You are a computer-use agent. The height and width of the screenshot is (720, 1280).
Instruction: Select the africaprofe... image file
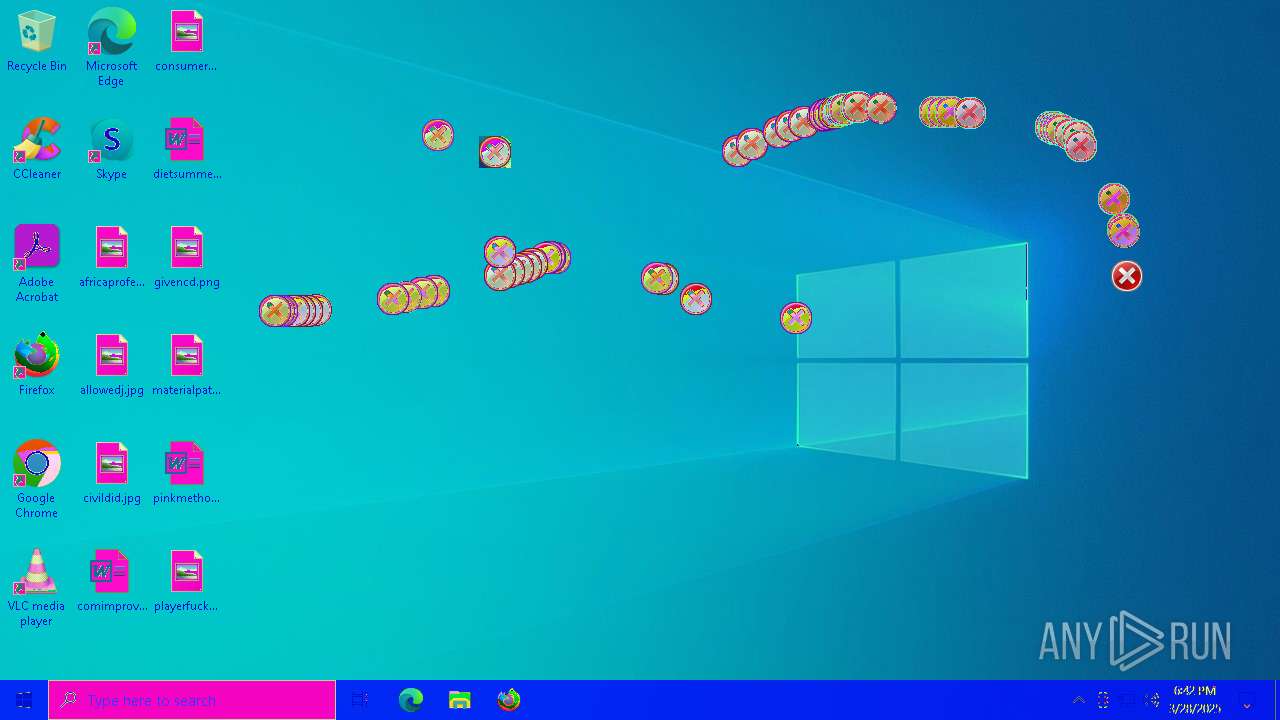(x=111, y=258)
